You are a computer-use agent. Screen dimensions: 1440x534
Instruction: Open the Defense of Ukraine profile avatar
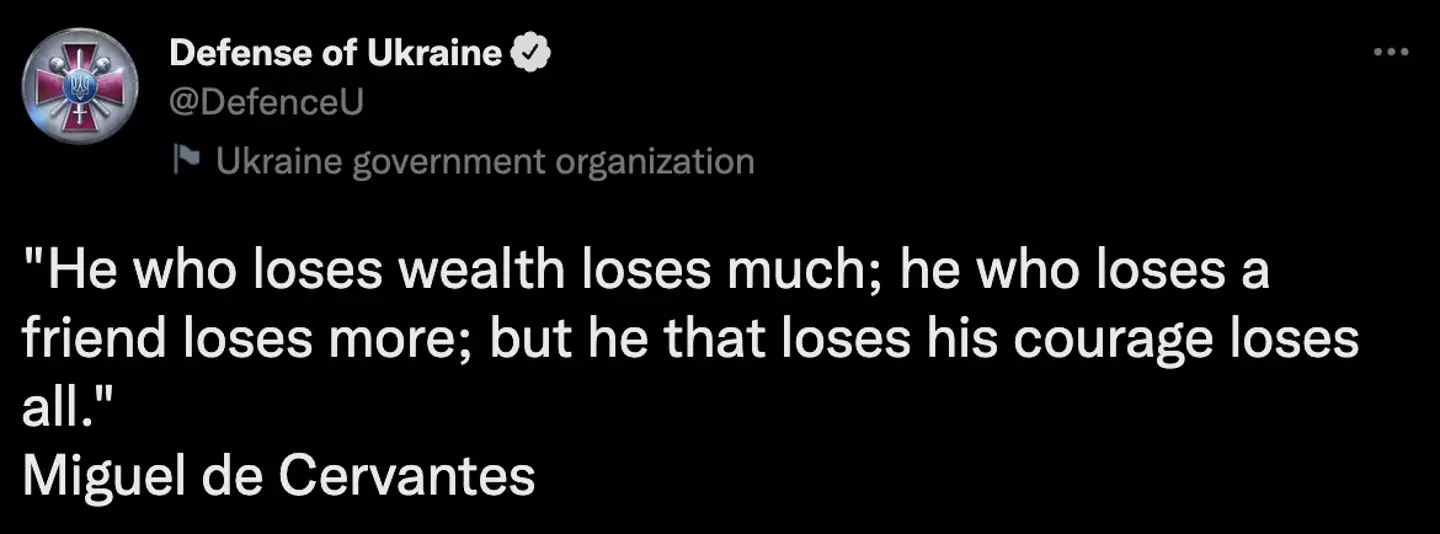click(x=79, y=87)
